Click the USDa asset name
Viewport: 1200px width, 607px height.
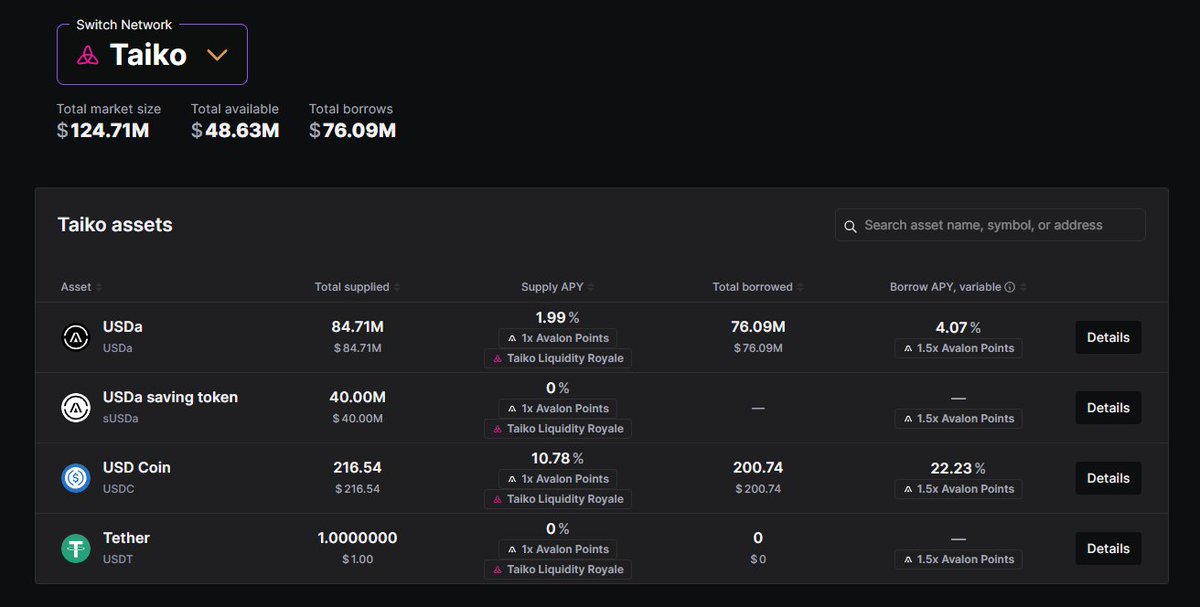click(123, 327)
